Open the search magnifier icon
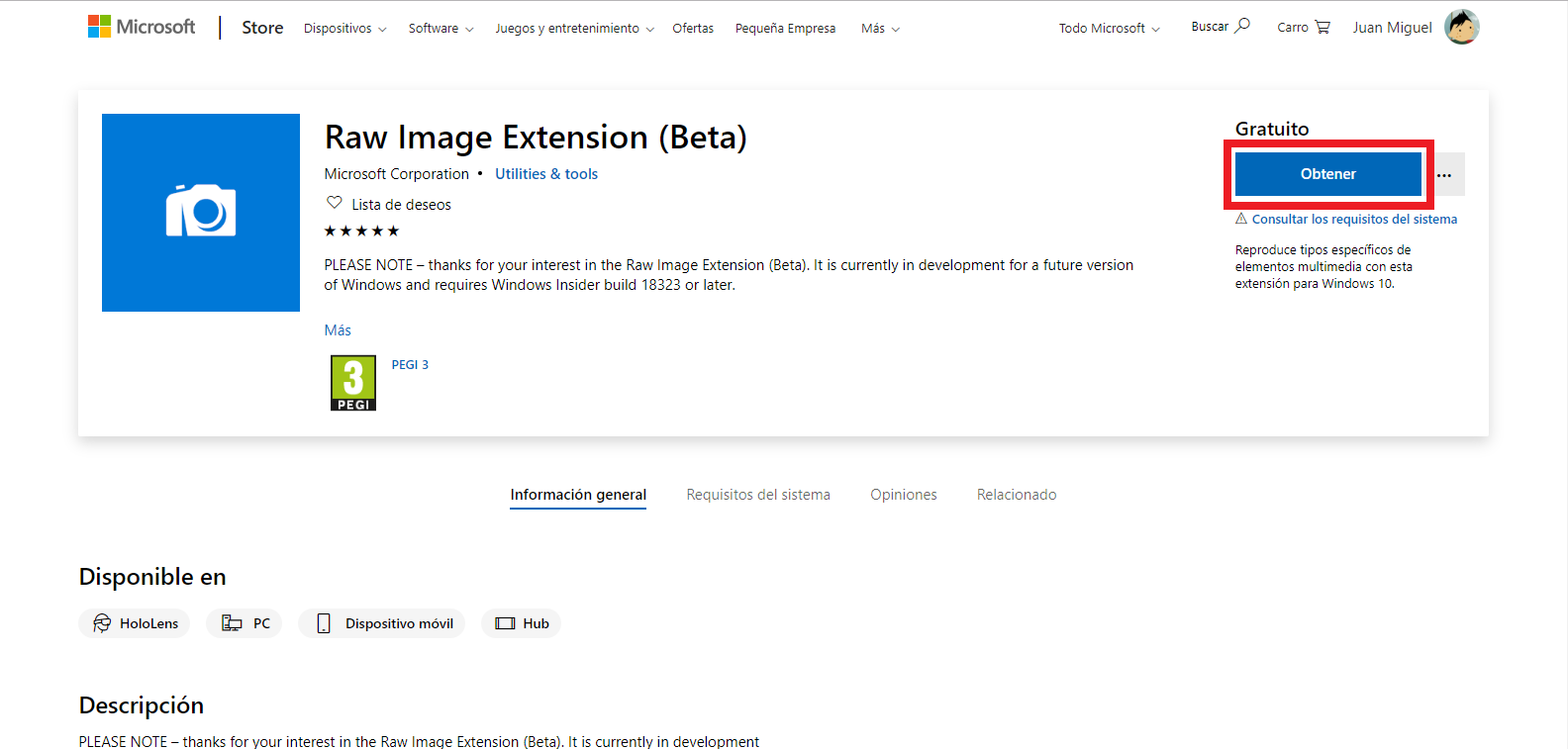This screenshot has height=749, width=1568. point(1242,26)
